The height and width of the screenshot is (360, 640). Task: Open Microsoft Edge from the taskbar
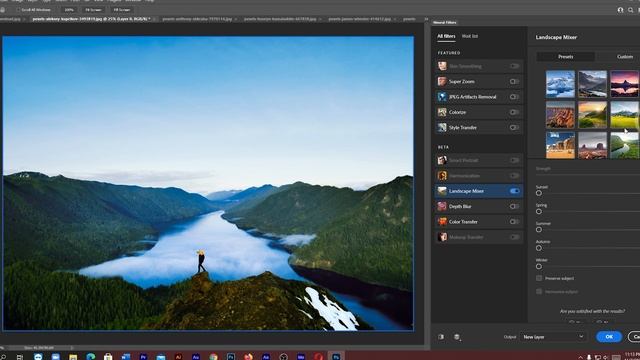[x=91, y=356]
